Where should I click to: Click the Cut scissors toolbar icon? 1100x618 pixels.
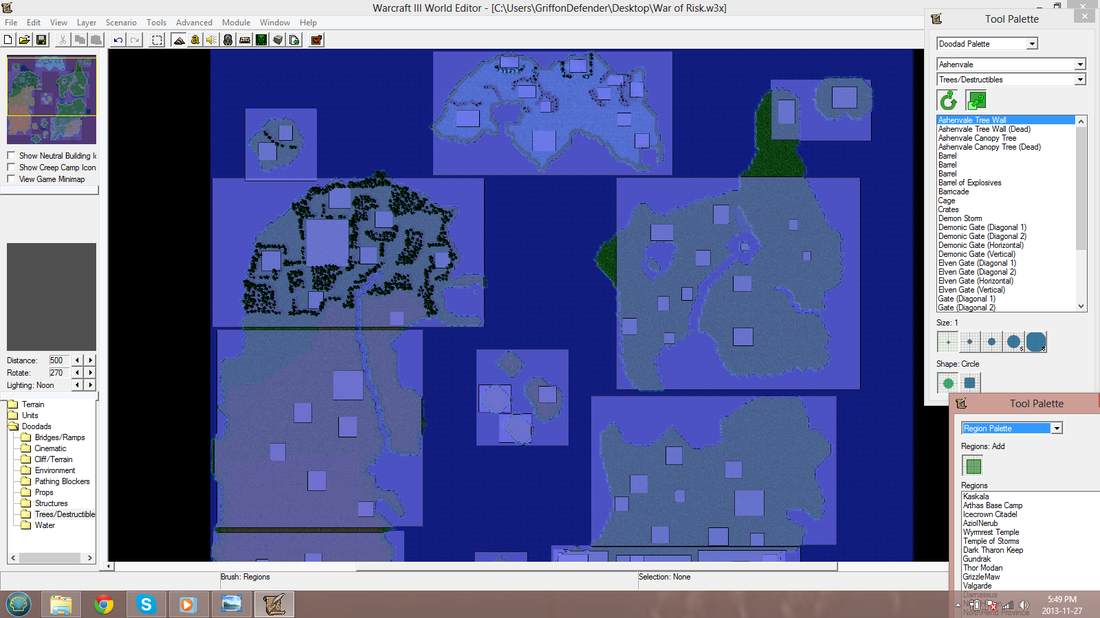click(x=62, y=40)
